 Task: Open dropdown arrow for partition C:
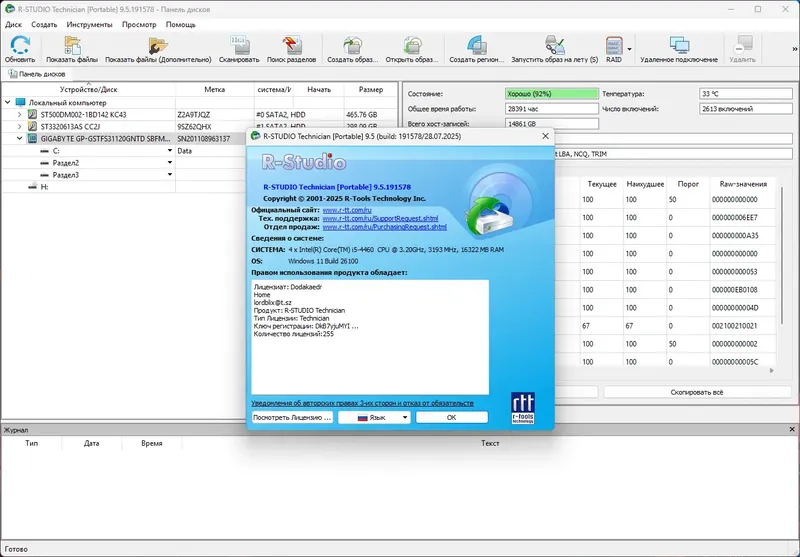(x=170, y=151)
